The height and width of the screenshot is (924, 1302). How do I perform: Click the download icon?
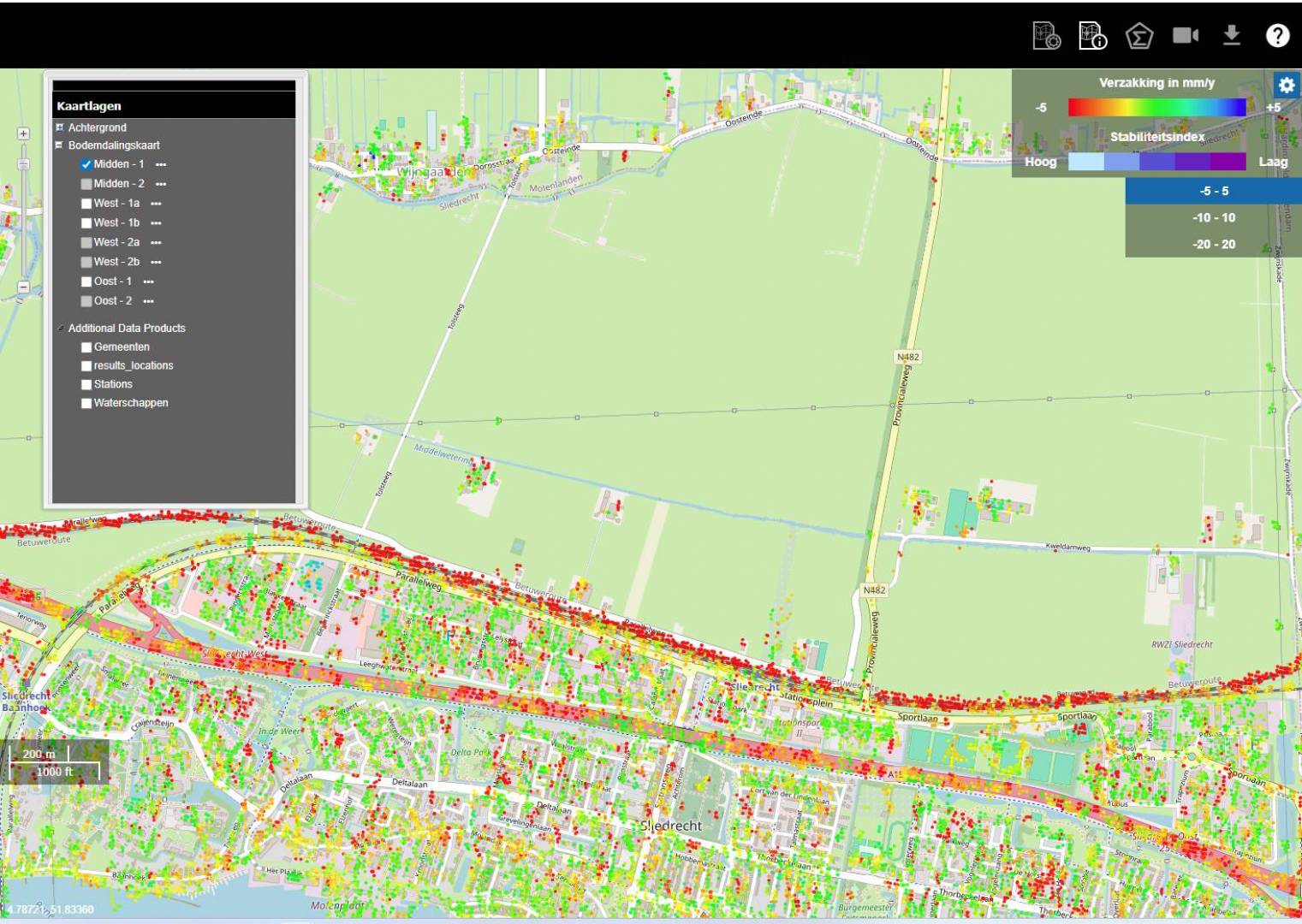point(1231,35)
